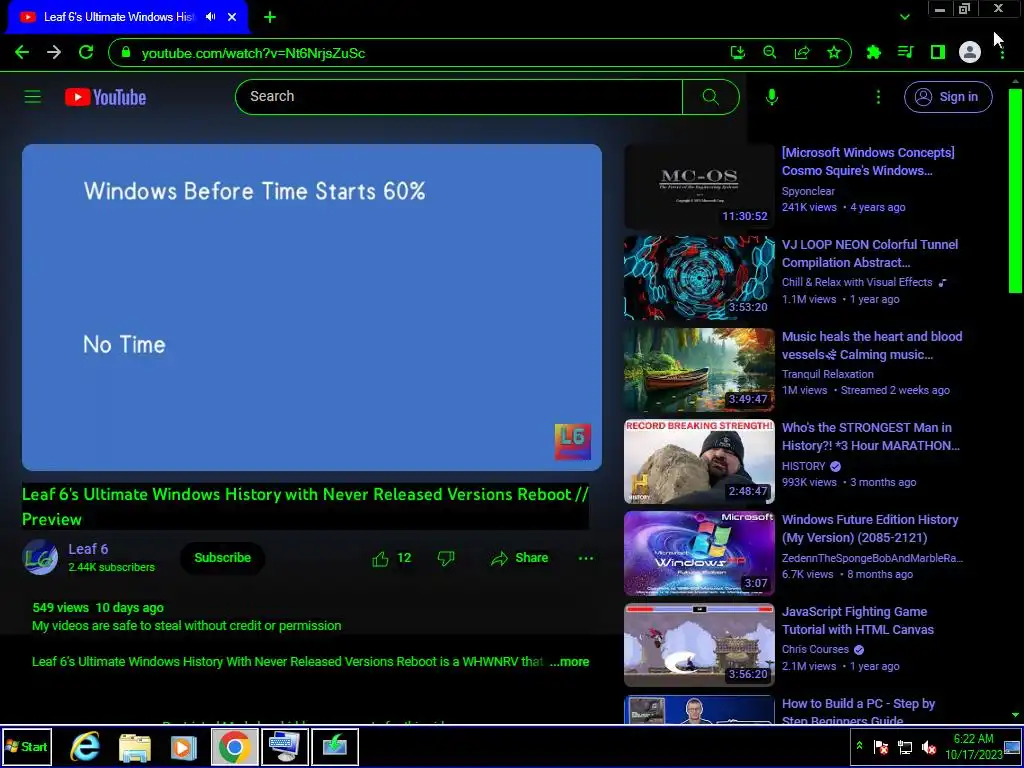Open the media controls icon in toolbar
This screenshot has height=768, width=1024.
pos(905,52)
